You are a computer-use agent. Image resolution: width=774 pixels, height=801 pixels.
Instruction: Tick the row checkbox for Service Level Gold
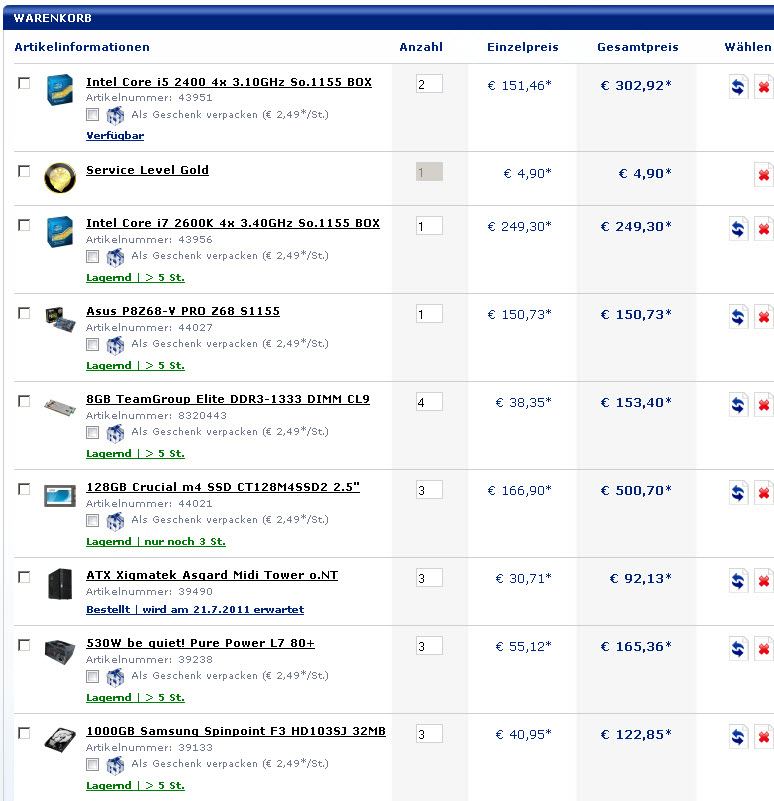(x=24, y=171)
